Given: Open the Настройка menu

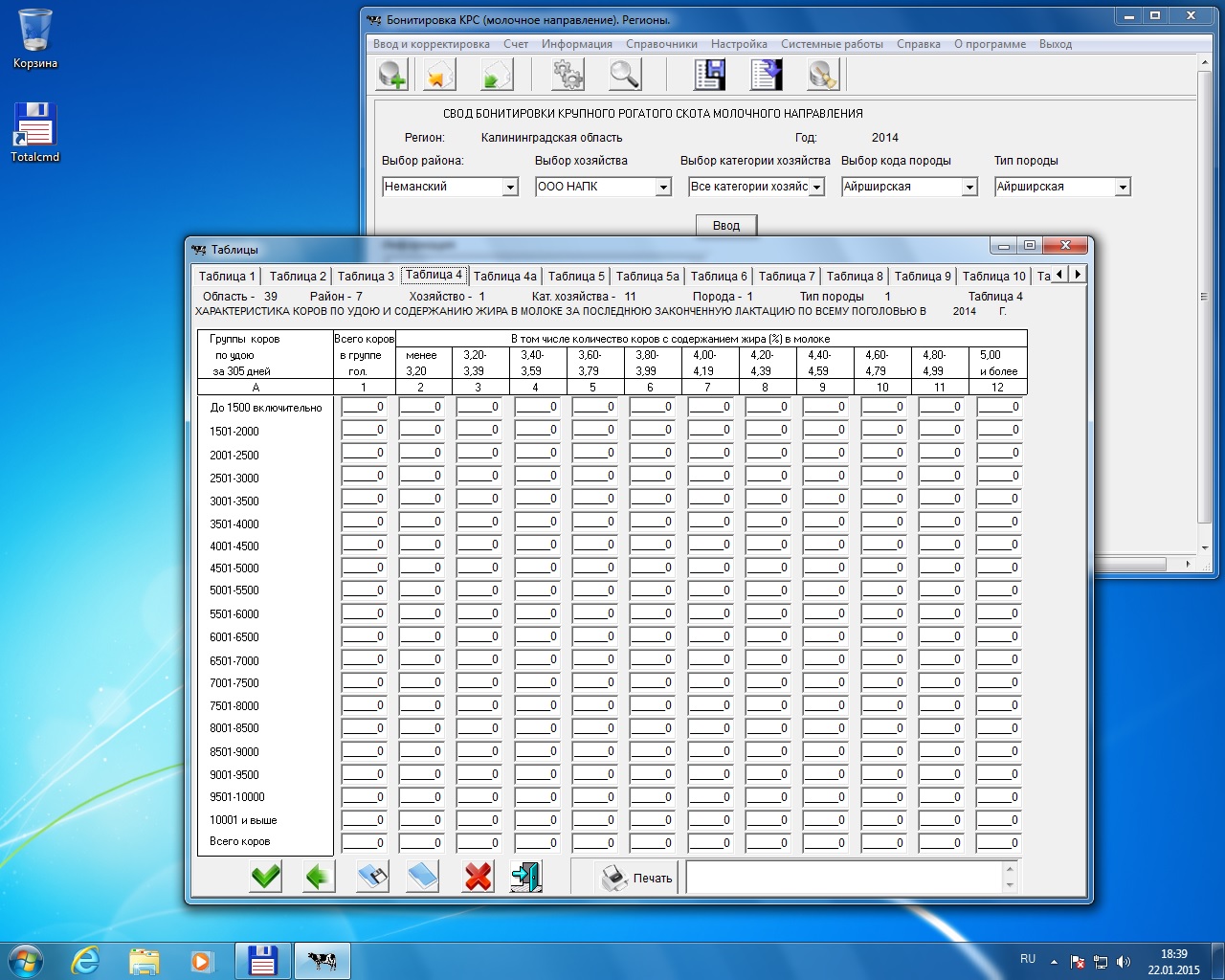Looking at the screenshot, I should pos(739,44).
